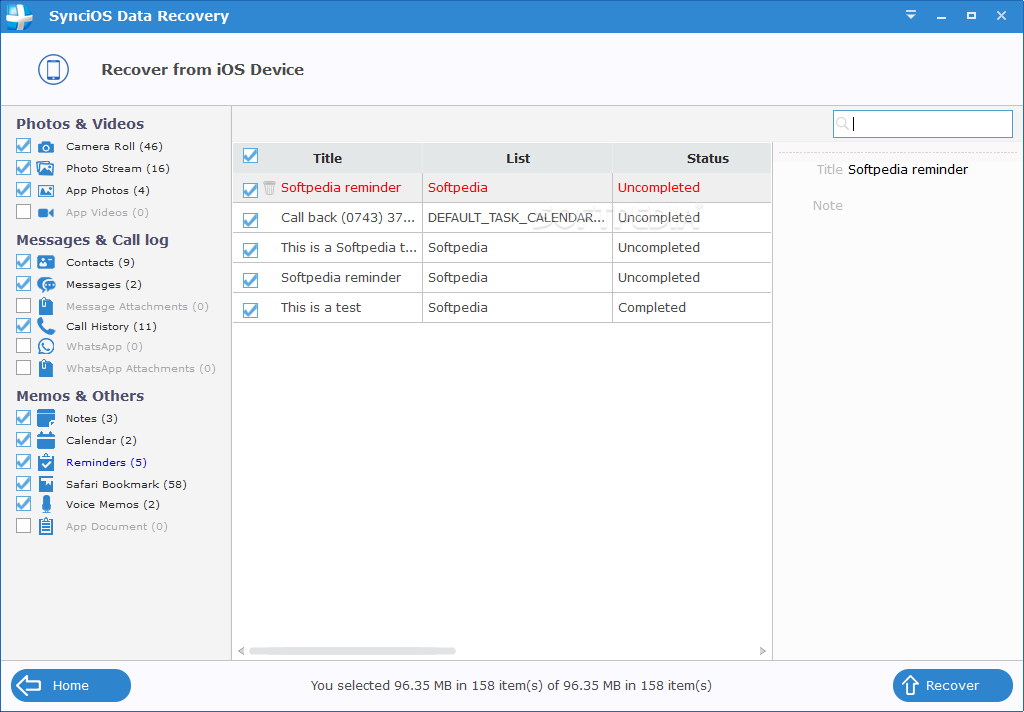This screenshot has width=1024, height=712.
Task: Open the Calendar (2) category
Action: pyautogui.click(x=101, y=440)
